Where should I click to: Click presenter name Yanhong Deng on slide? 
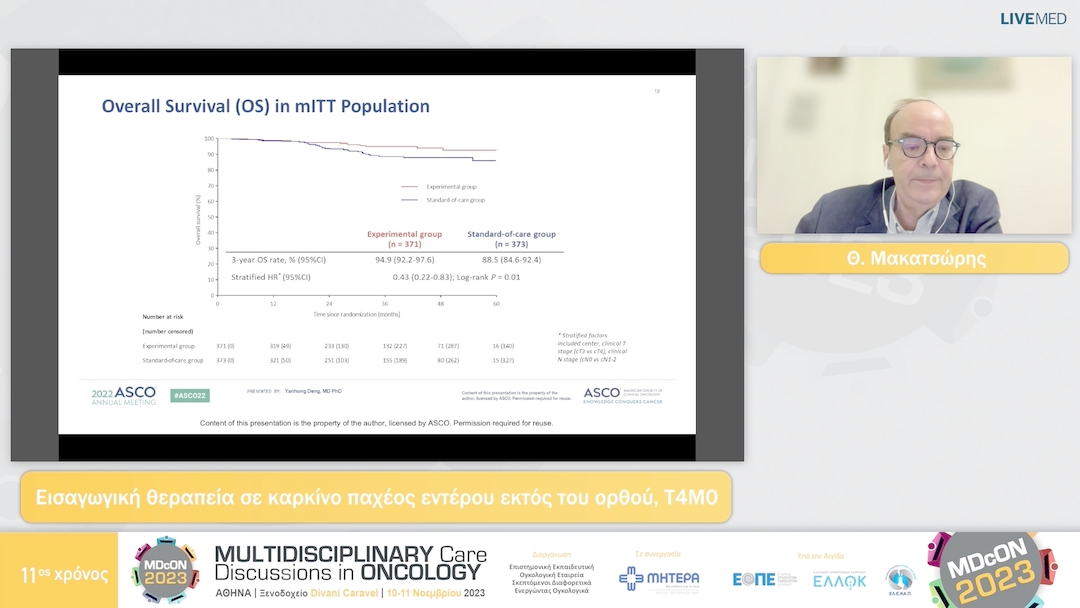312,391
